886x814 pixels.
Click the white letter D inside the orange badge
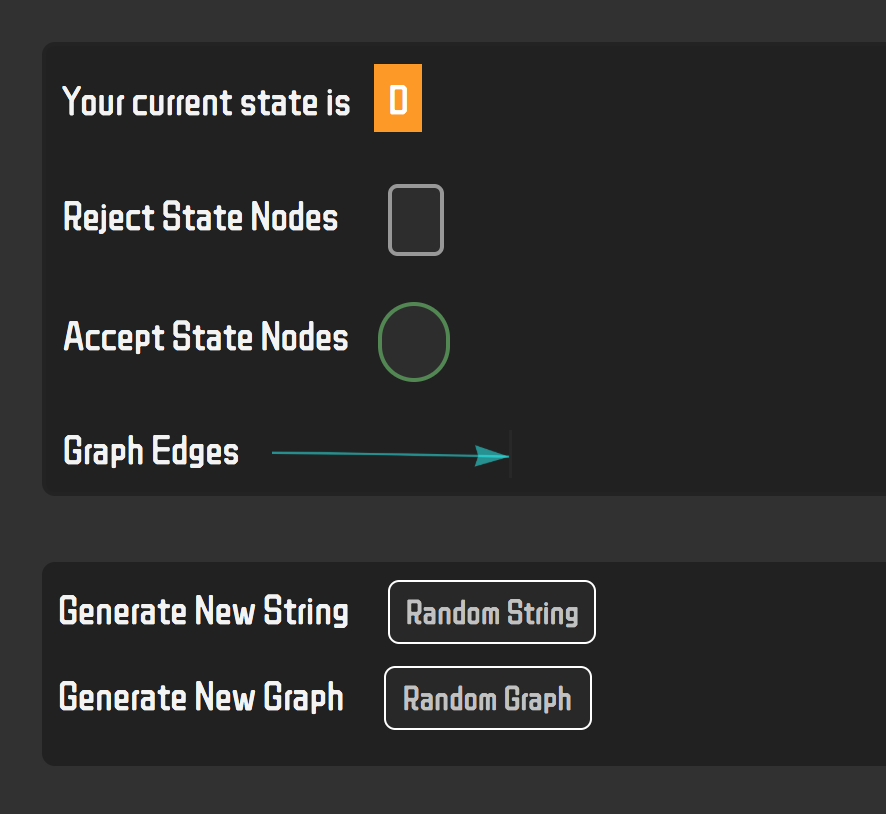398,101
